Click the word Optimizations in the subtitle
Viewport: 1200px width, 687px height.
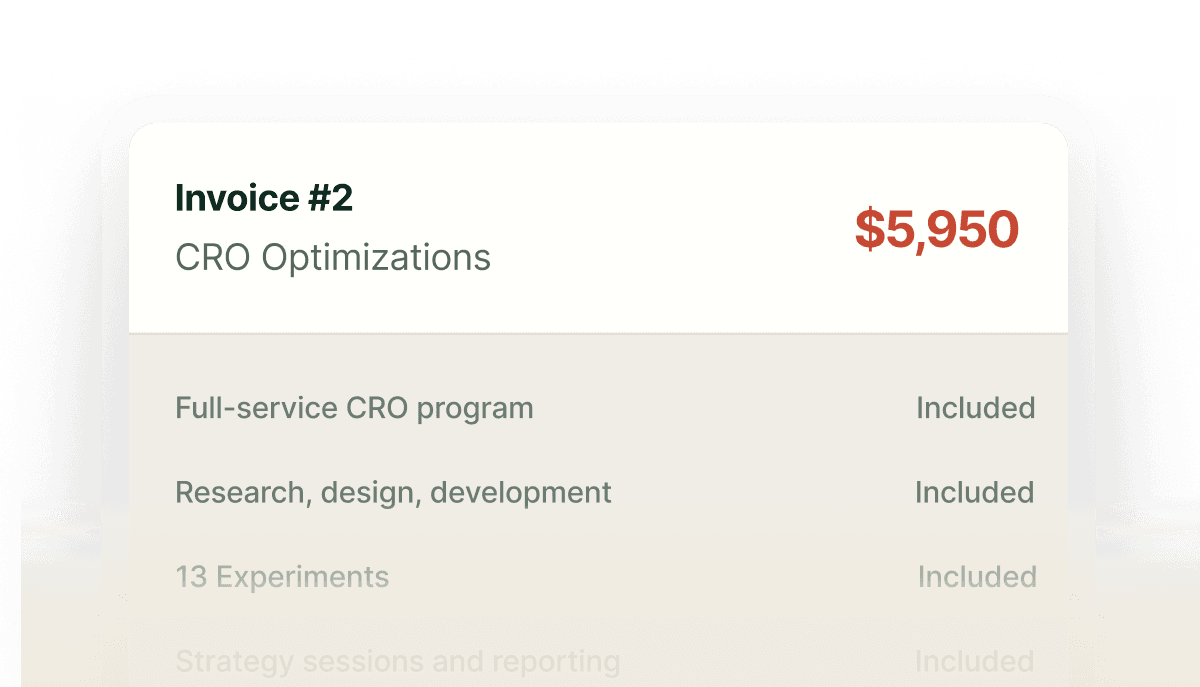tap(376, 258)
